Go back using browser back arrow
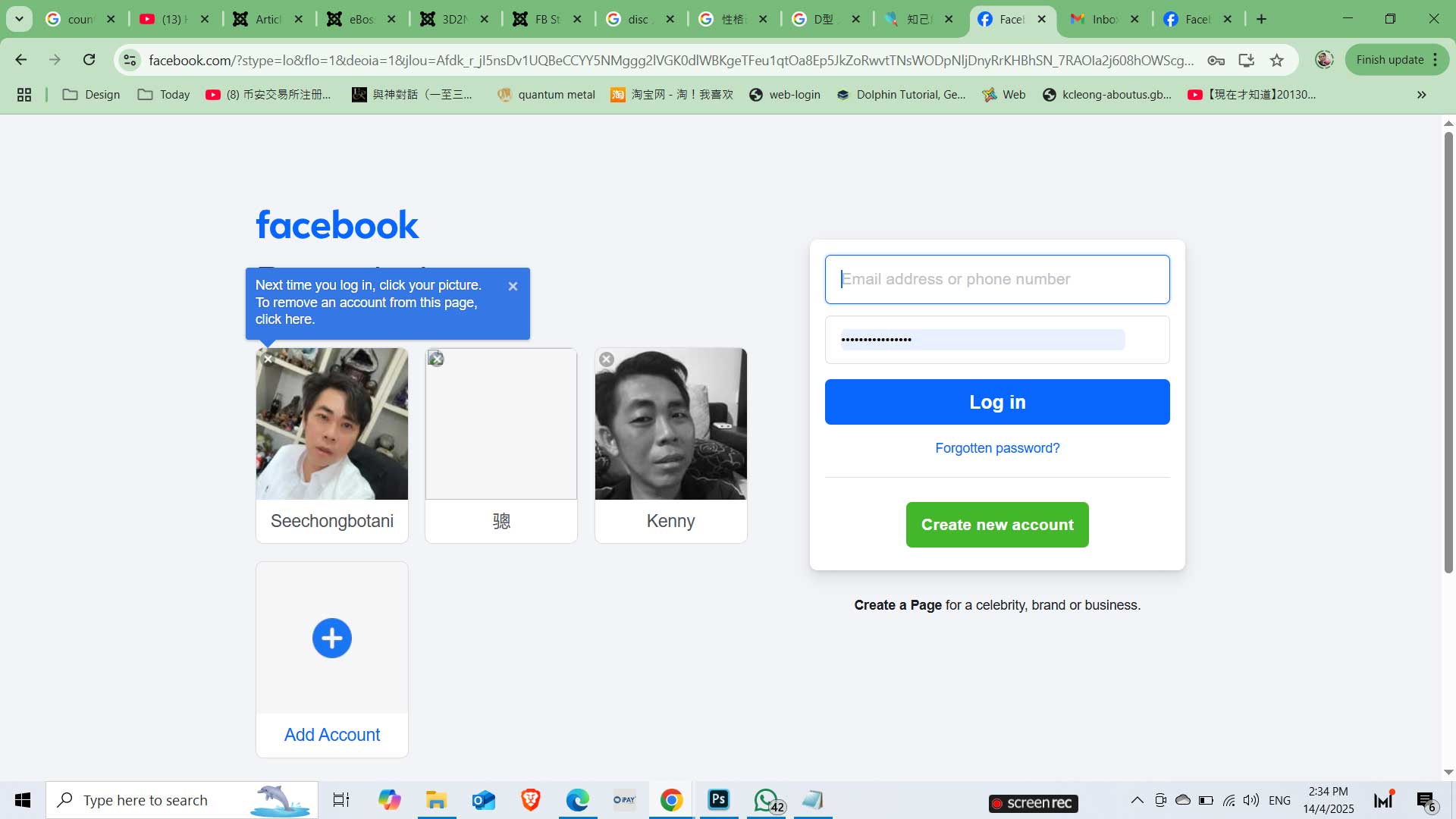Image resolution: width=1456 pixels, height=819 pixels. [21, 60]
